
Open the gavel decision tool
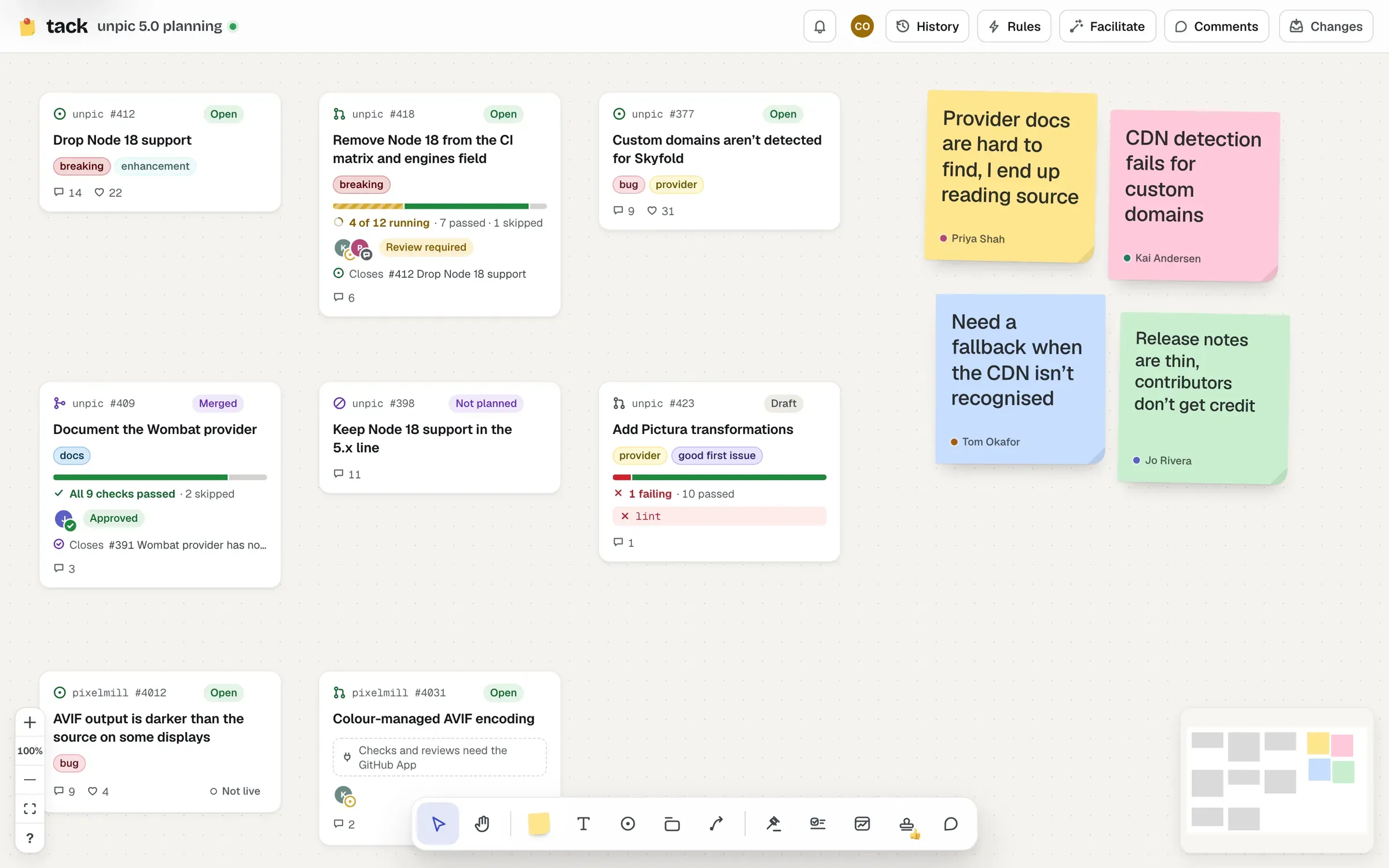click(773, 823)
